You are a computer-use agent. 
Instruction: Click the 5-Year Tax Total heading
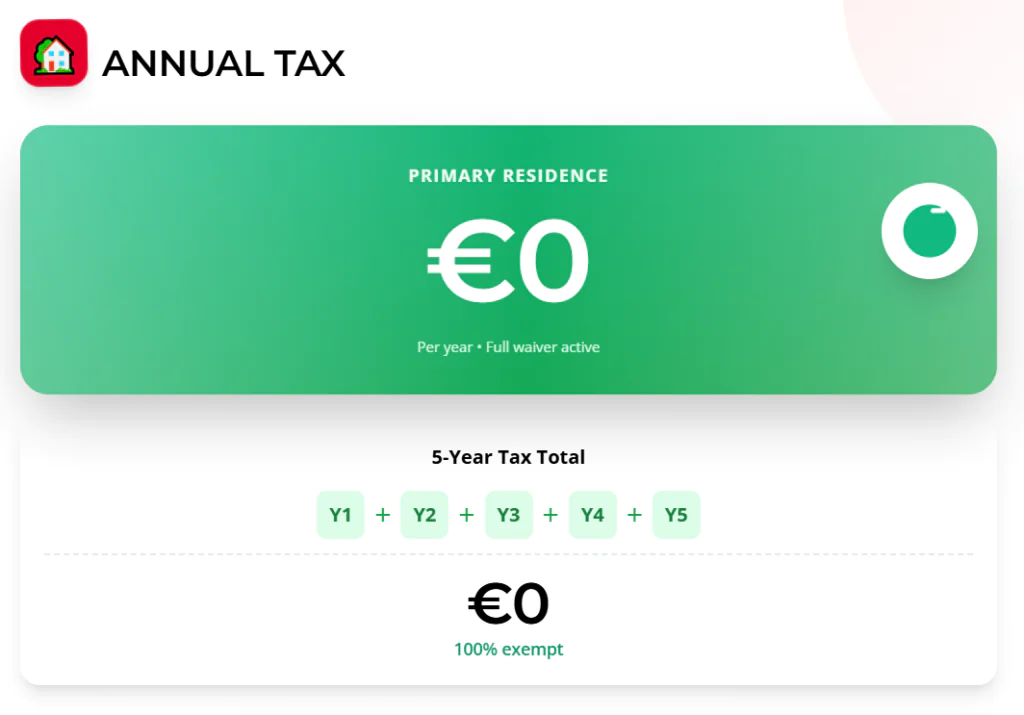508,457
